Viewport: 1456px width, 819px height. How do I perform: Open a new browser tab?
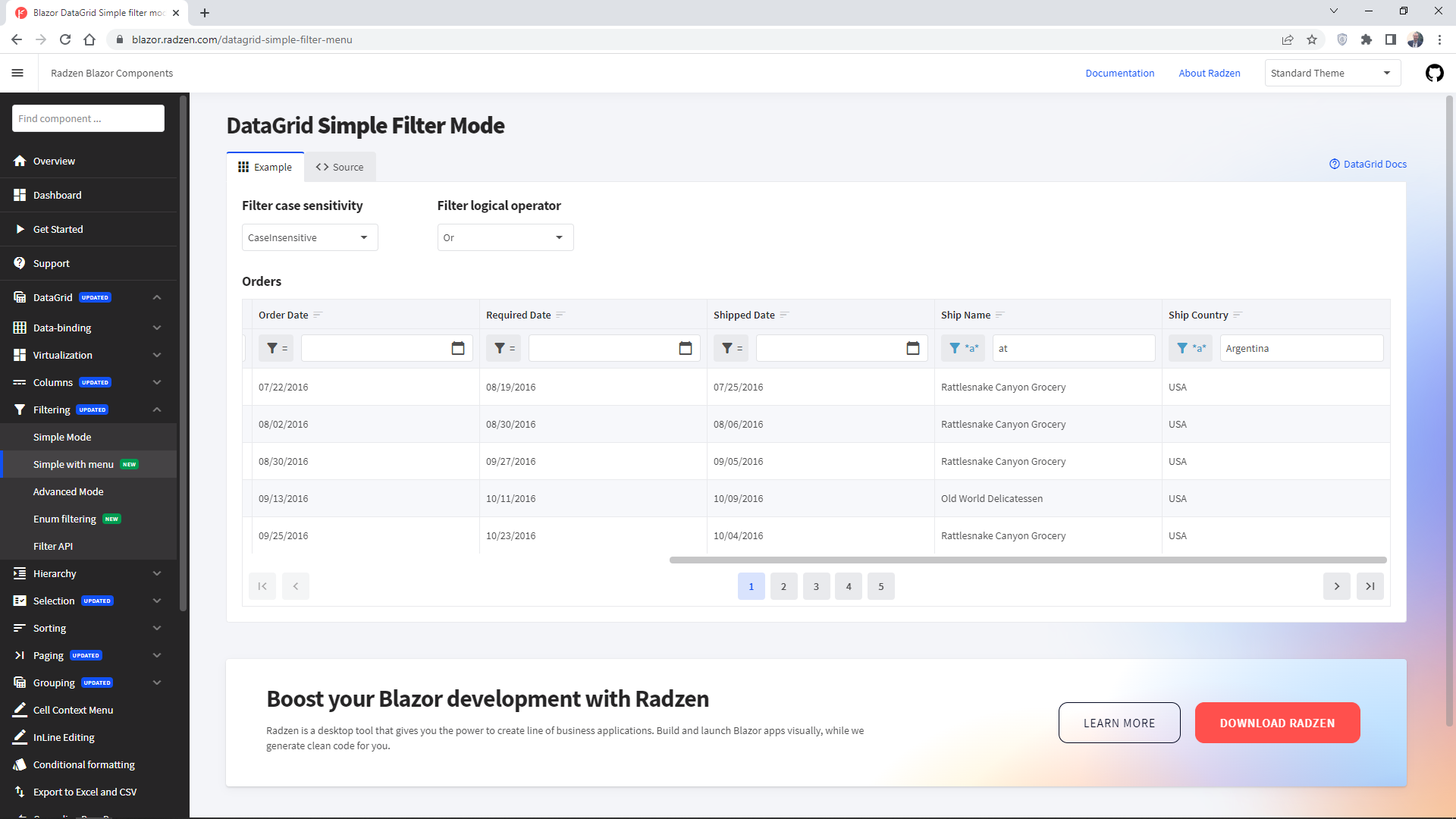205,13
